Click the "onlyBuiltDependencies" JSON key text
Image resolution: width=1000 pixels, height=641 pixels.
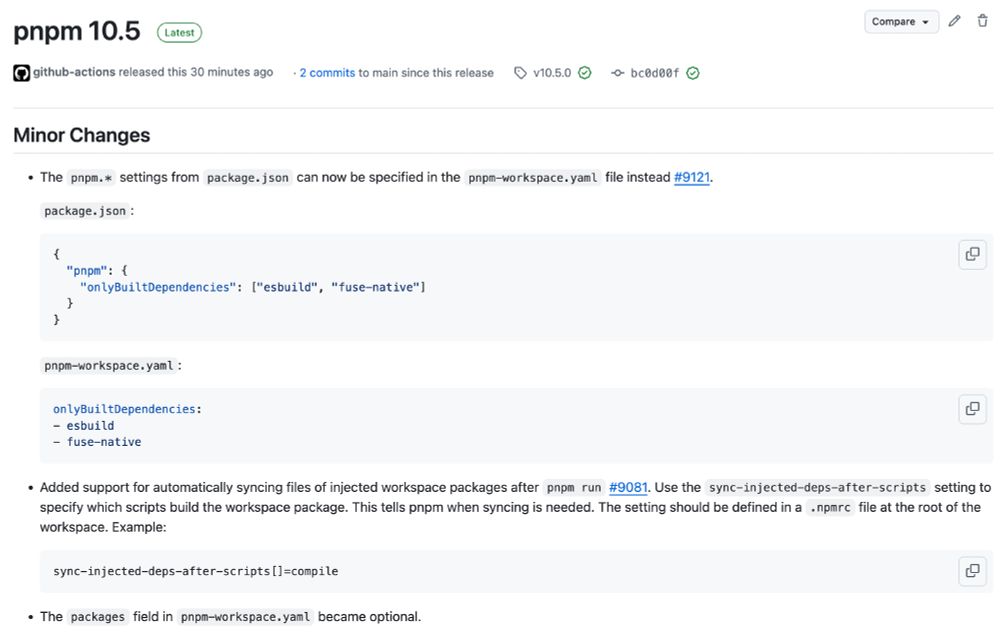coord(158,288)
